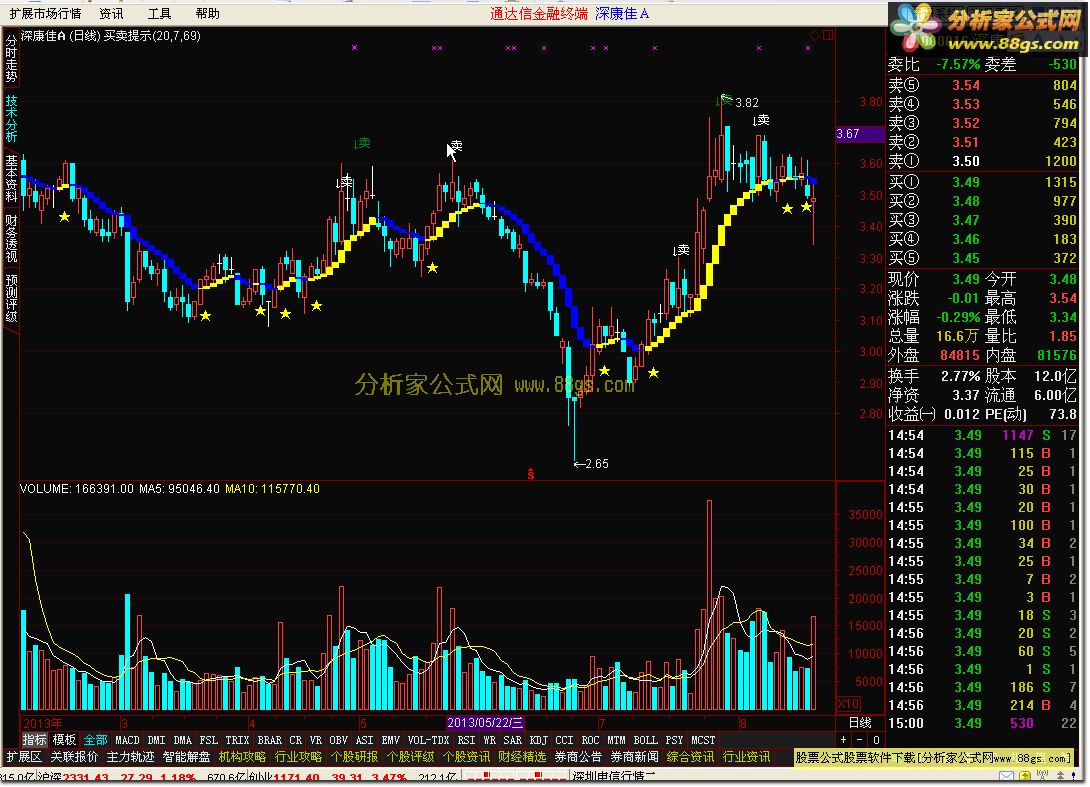Open 基本资料 side tab
Image resolution: width=1090 pixels, height=787 pixels.
11,178
